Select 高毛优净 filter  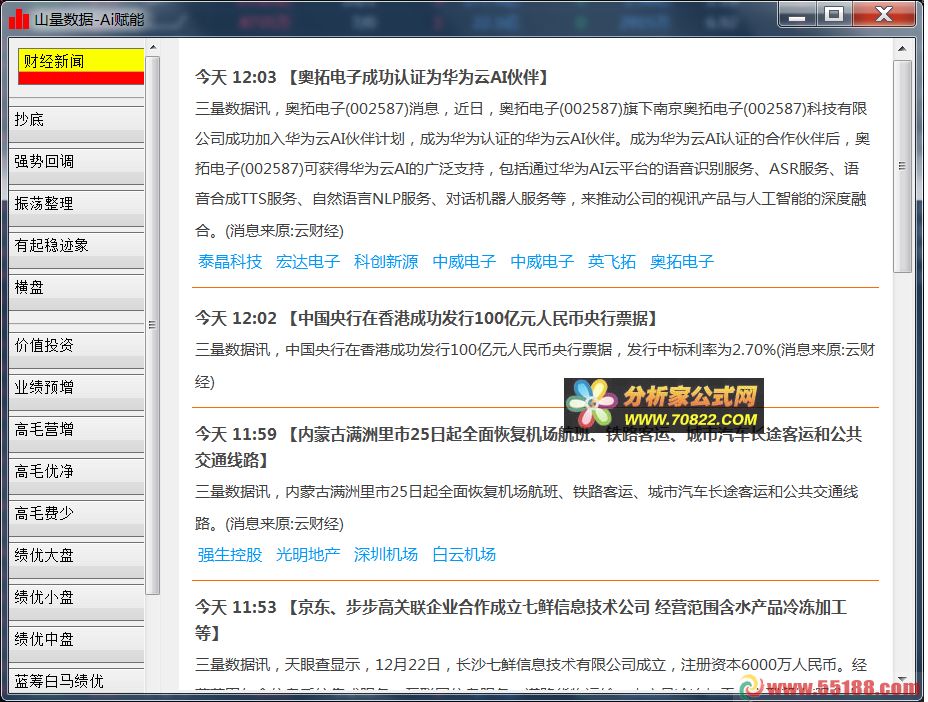[76, 476]
